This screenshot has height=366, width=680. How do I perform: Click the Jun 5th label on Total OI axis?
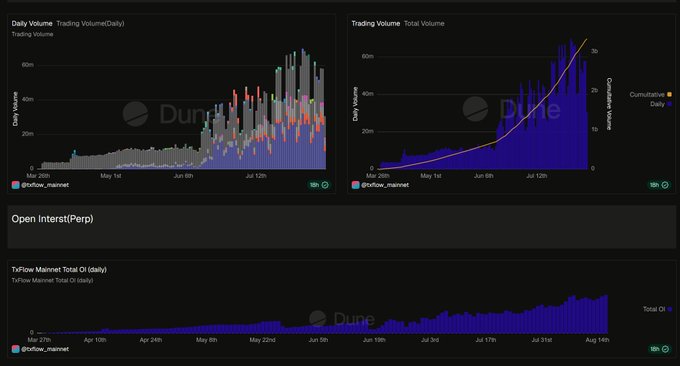click(318, 340)
